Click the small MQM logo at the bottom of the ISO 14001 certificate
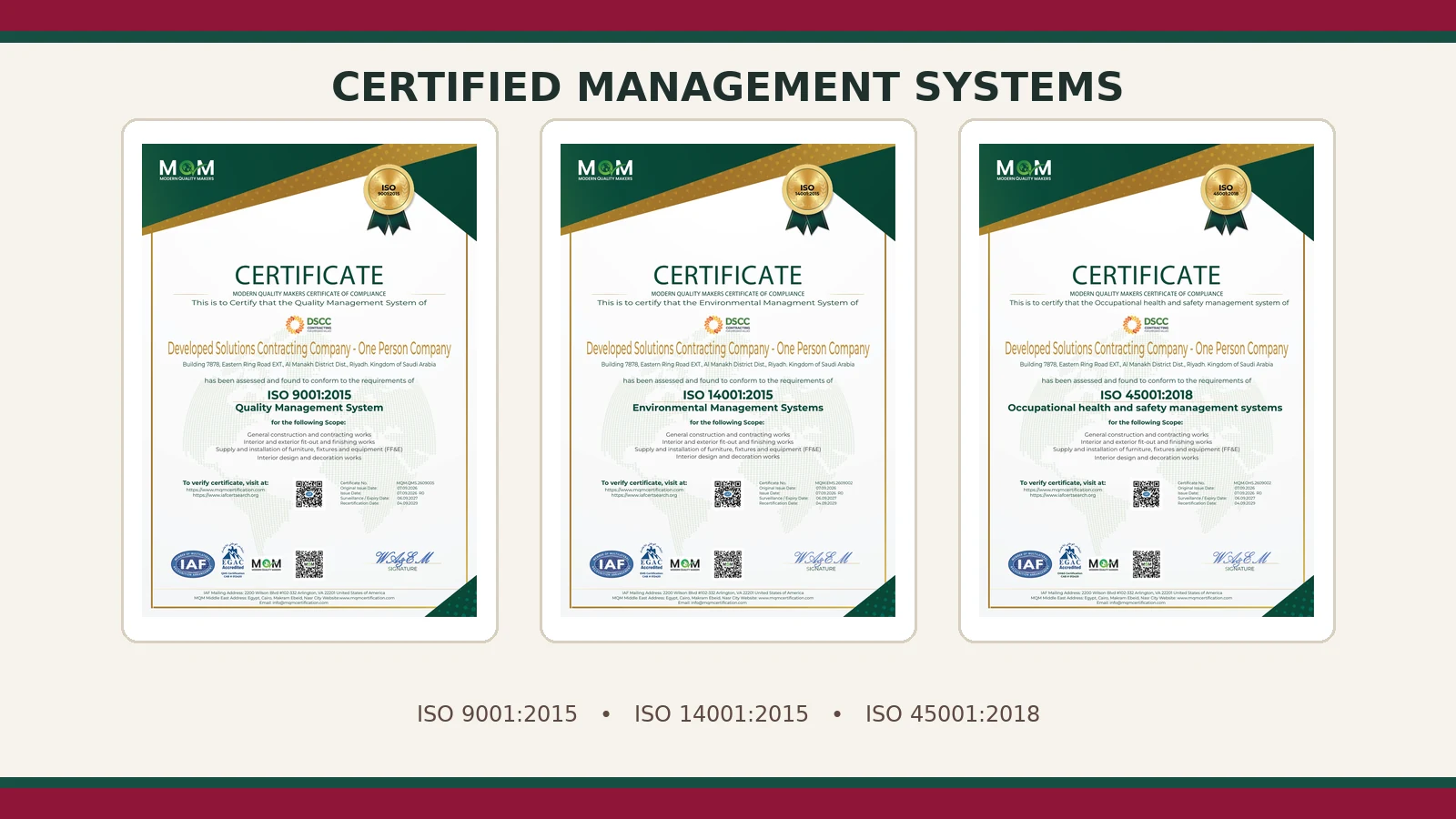The image size is (1456, 819). (685, 564)
